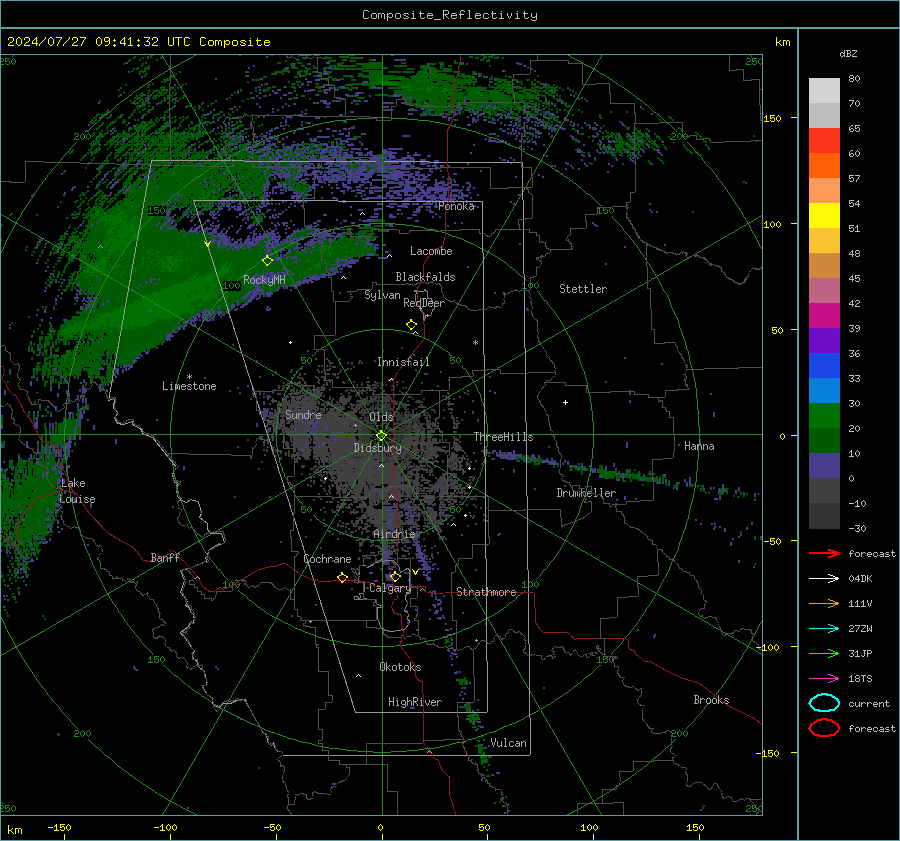This screenshot has height=841, width=900.
Task: Click the Sundre town label
Action: (303, 415)
